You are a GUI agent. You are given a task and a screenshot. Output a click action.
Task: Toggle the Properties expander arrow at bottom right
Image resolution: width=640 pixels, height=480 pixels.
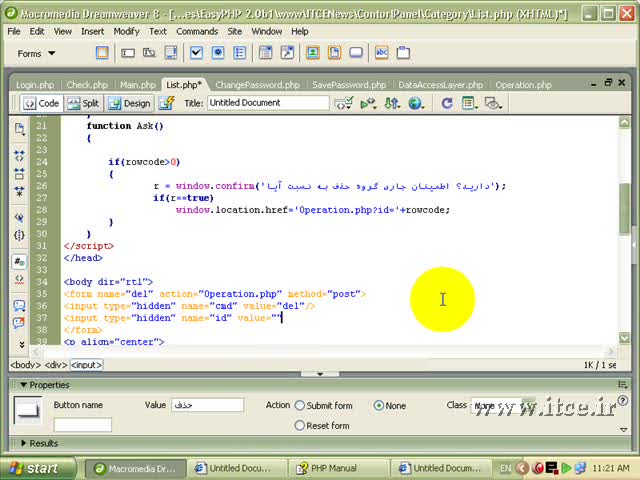tap(623, 429)
